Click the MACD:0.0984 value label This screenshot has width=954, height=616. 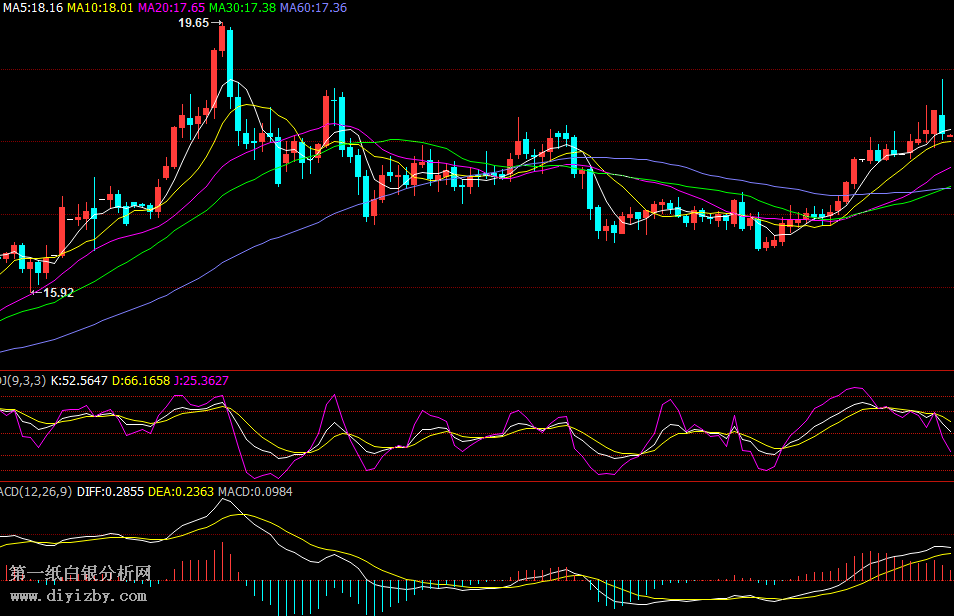249,492
